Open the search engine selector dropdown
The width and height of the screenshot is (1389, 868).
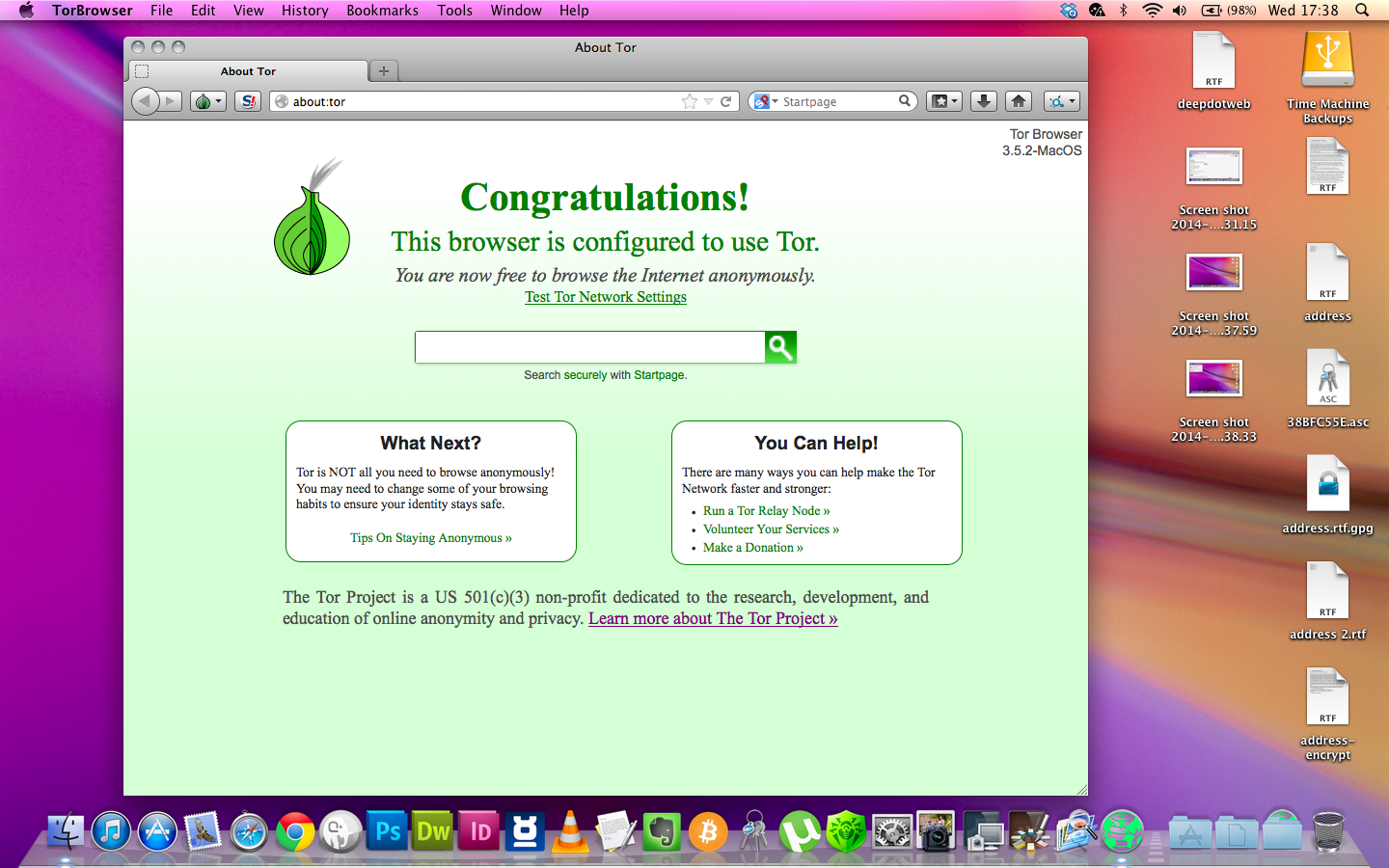[x=766, y=101]
